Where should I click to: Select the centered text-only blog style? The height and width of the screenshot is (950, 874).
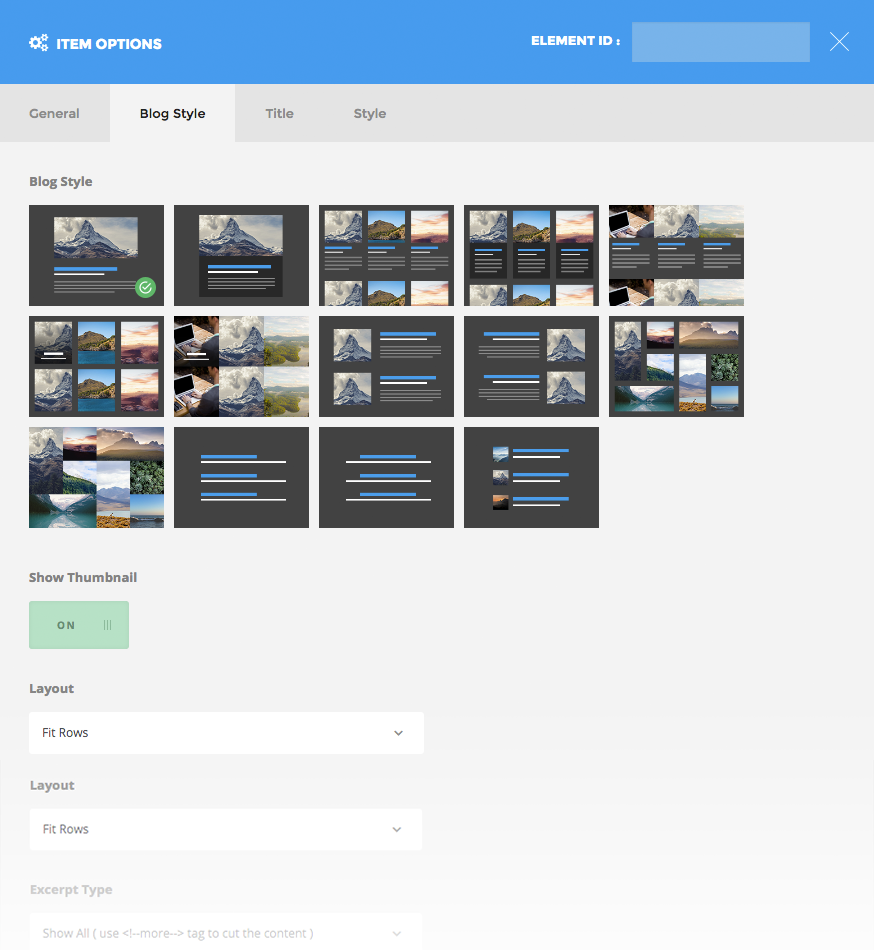click(386, 477)
